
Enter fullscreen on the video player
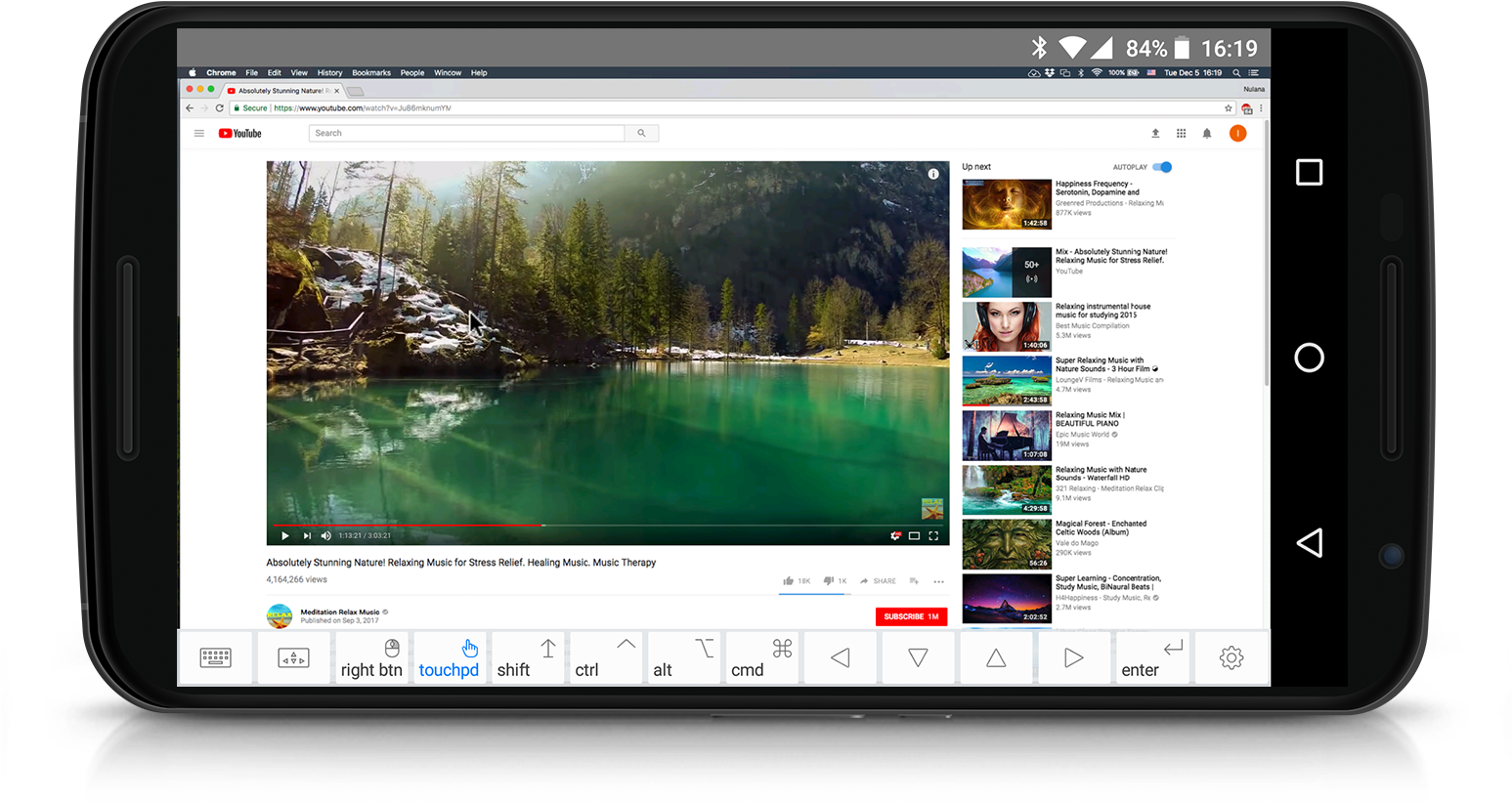click(x=931, y=535)
